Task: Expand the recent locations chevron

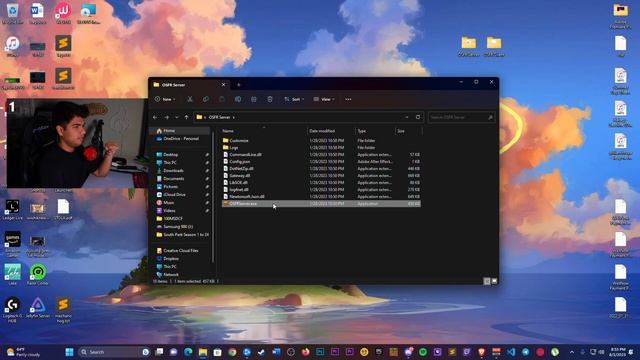Action: (x=177, y=117)
